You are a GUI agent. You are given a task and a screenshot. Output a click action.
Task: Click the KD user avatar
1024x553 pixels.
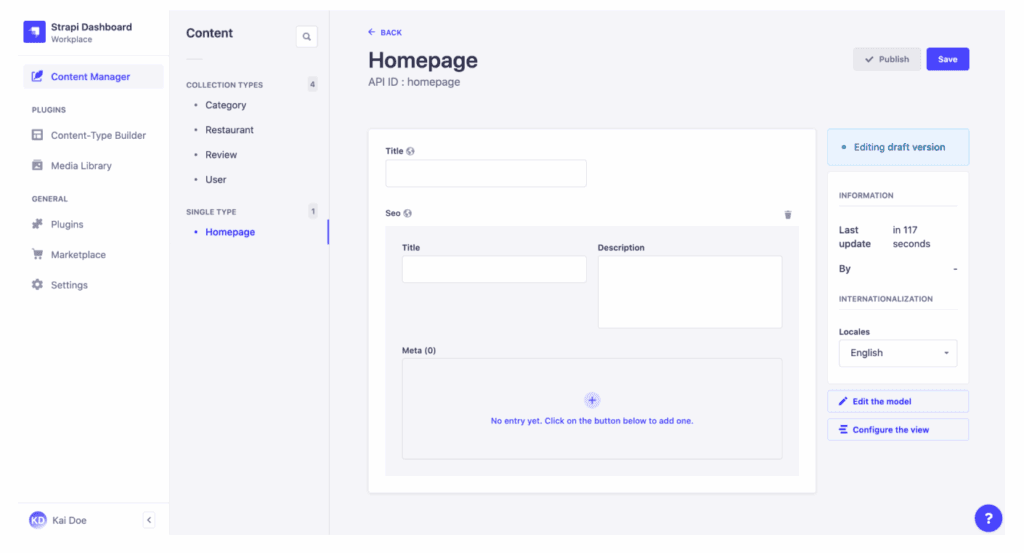point(38,520)
